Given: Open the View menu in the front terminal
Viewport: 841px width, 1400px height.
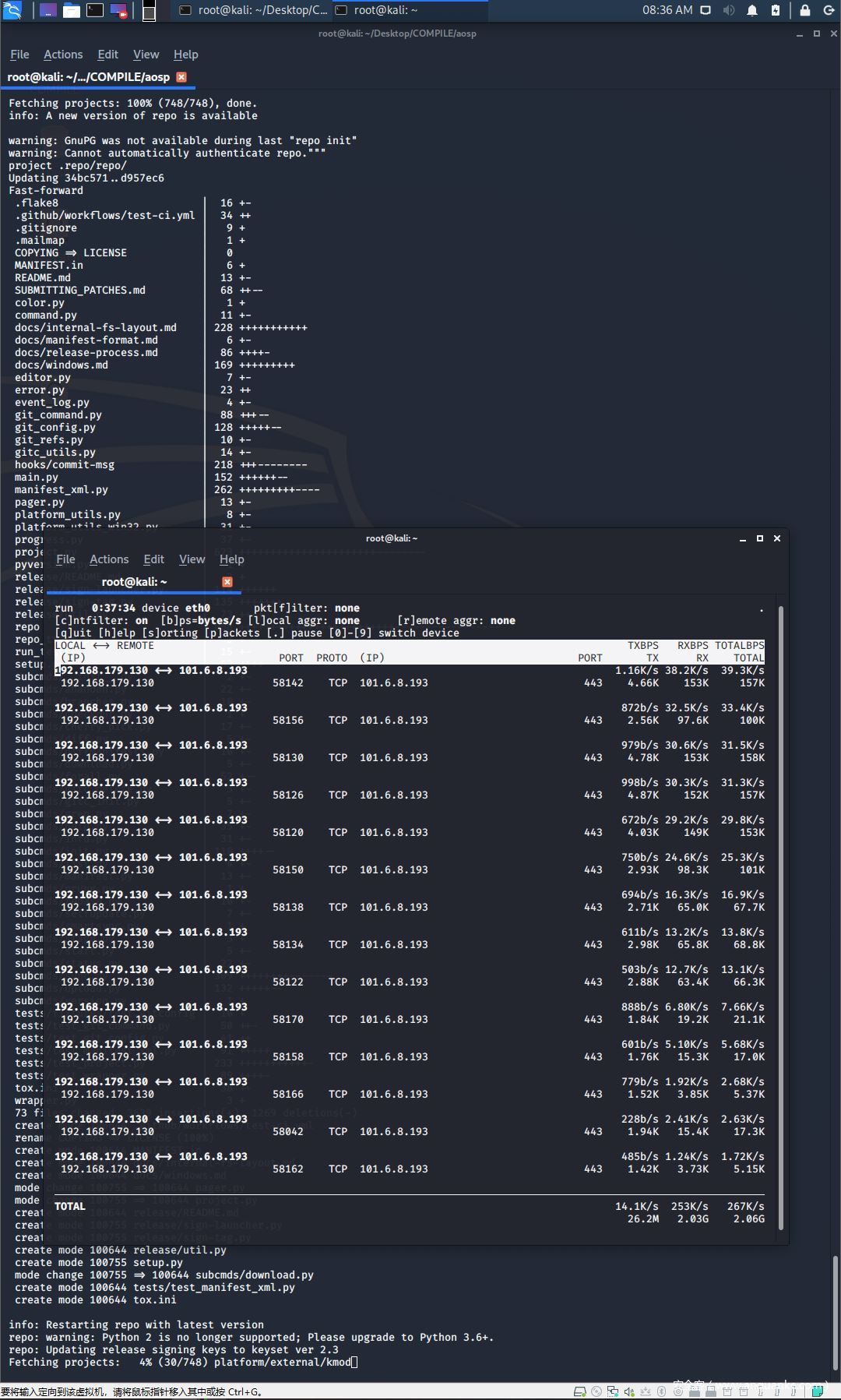Looking at the screenshot, I should 192,559.
